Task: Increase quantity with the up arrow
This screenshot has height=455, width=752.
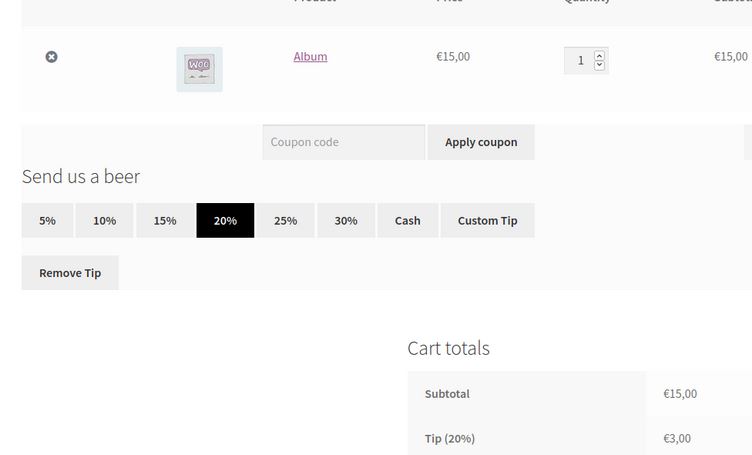Action: pyautogui.click(x=599, y=55)
